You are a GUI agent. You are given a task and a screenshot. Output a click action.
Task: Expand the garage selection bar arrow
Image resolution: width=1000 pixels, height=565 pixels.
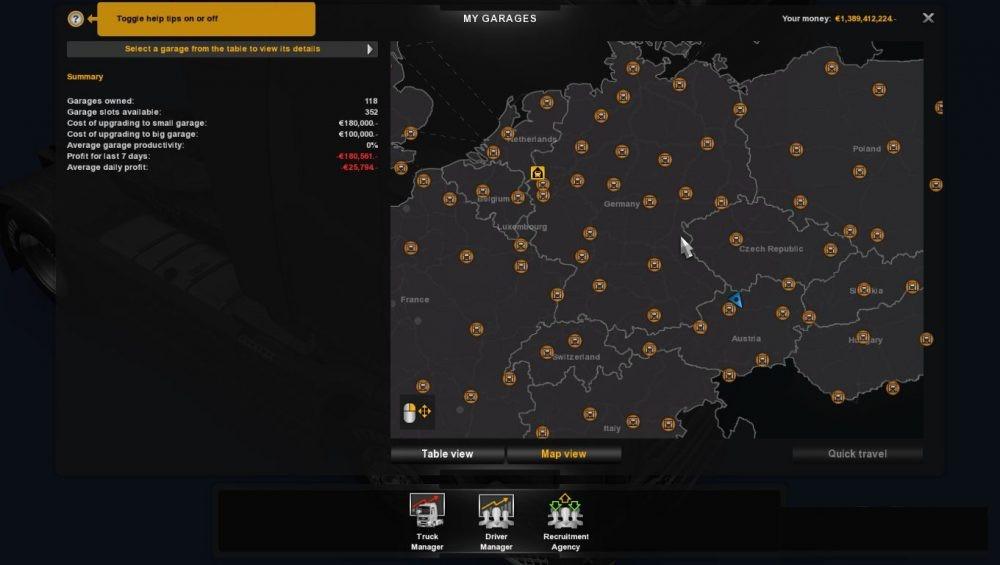pos(370,49)
